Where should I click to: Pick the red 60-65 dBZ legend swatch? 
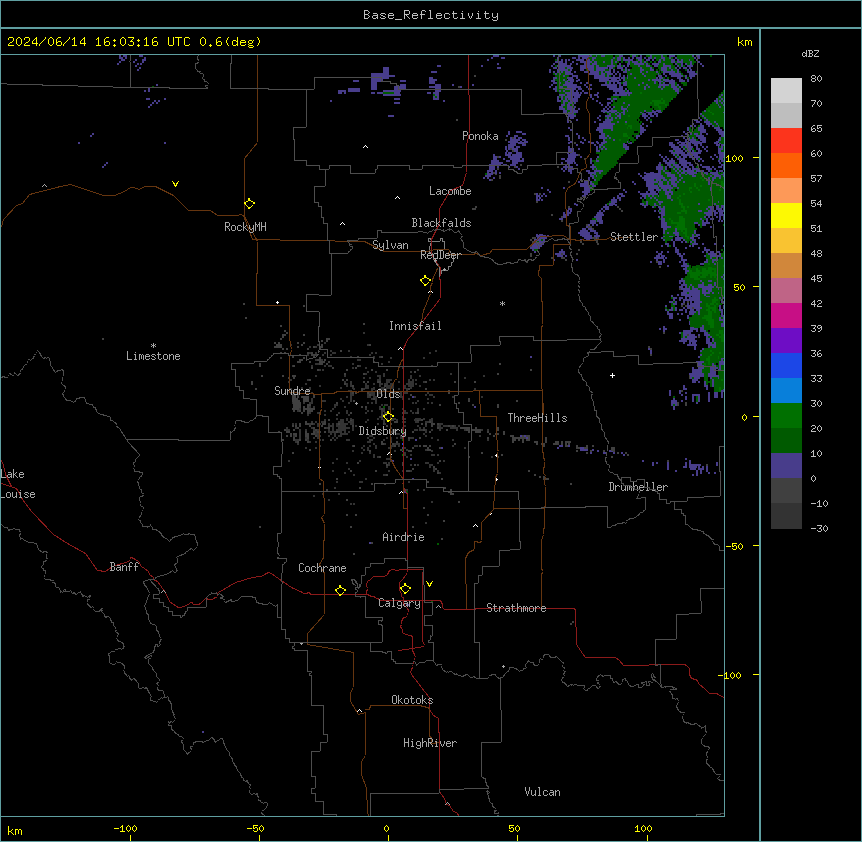tap(786, 141)
